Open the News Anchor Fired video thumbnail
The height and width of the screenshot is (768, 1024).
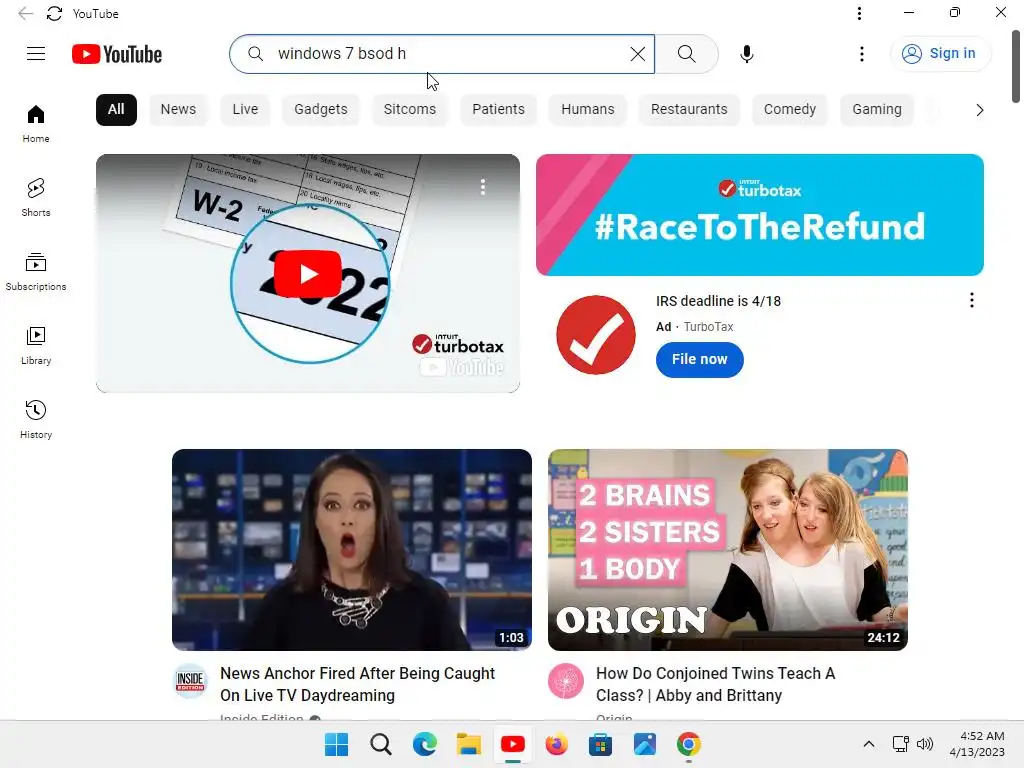(x=352, y=550)
